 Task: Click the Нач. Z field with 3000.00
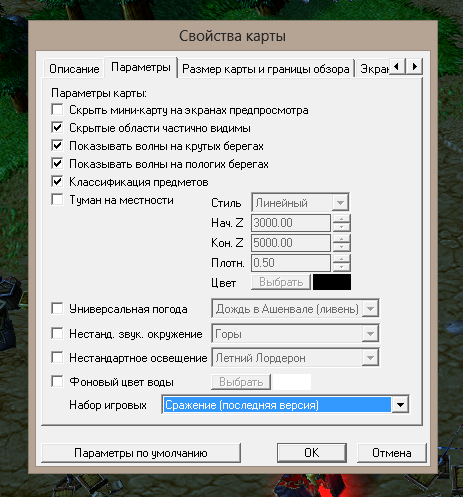point(291,223)
